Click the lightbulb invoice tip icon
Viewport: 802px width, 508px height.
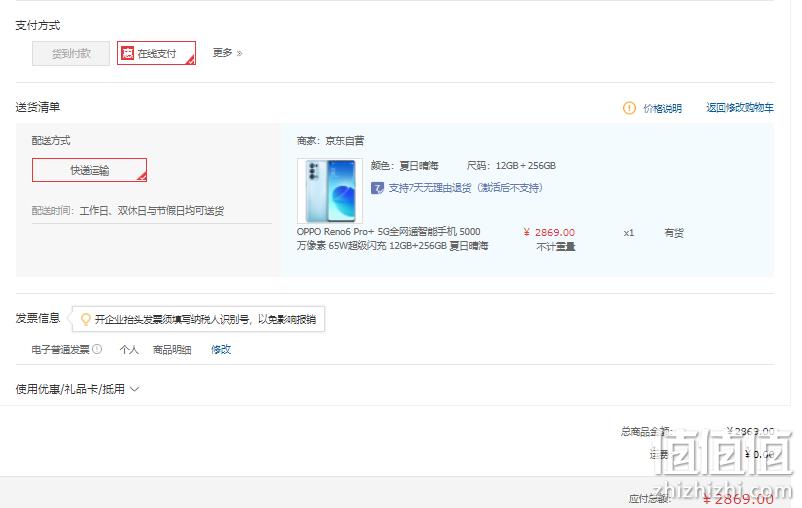click(85, 319)
